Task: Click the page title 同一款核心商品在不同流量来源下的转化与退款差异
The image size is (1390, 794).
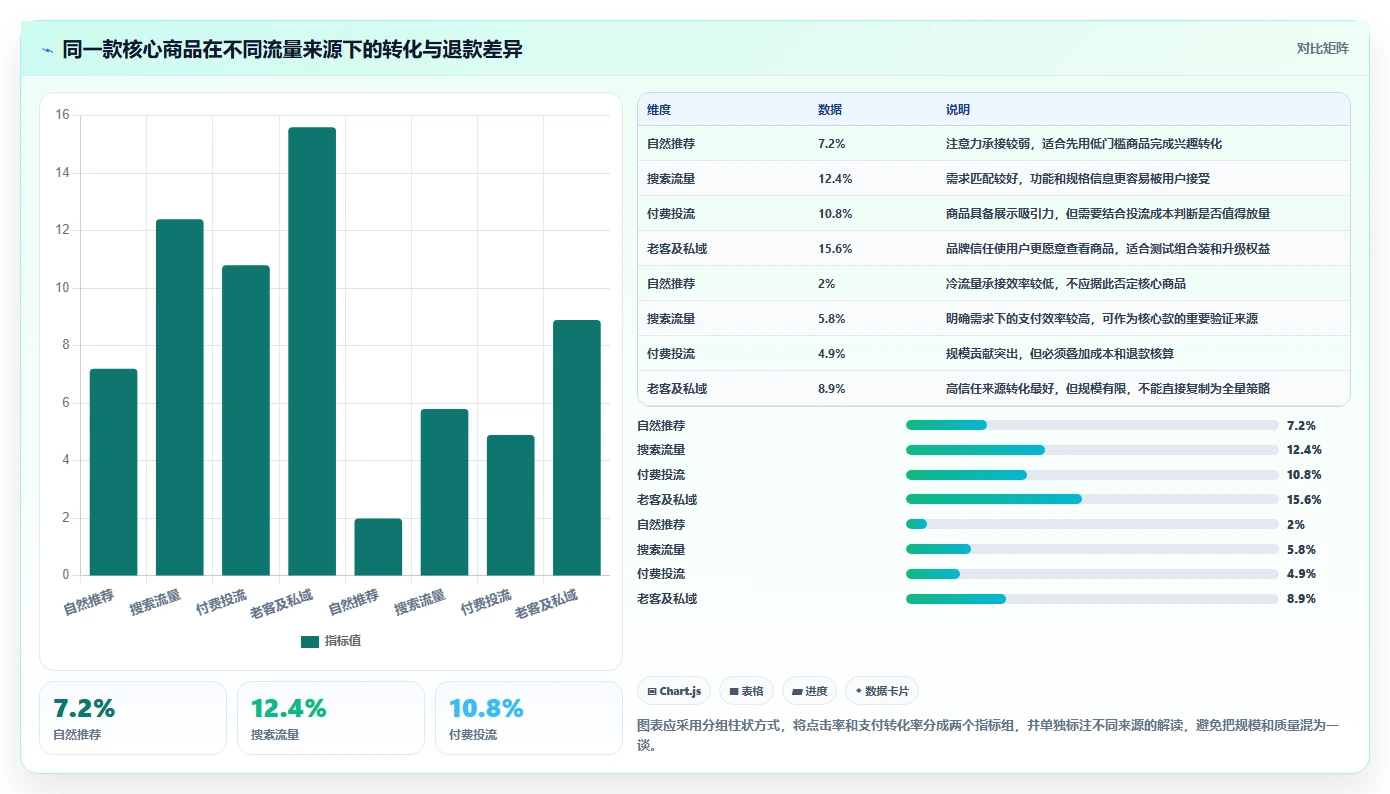Action: [292, 49]
